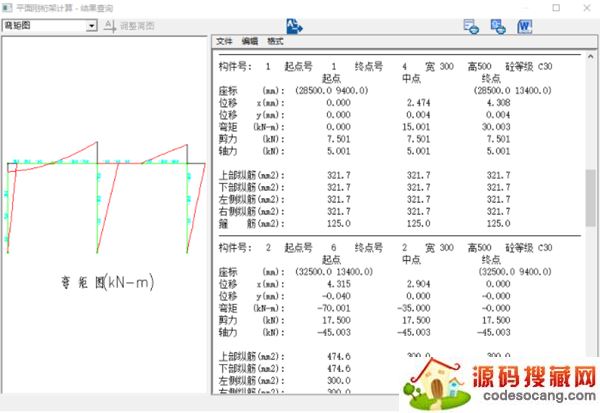This screenshot has height=413, width=600.
Task: Click member 2 start top rebar 474.6
Action: [339, 357]
